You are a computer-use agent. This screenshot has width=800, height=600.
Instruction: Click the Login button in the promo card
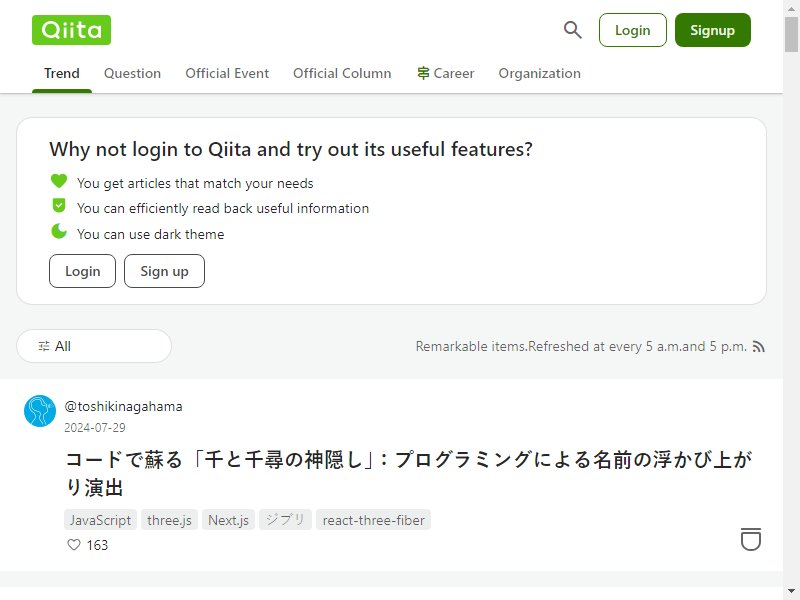83,271
